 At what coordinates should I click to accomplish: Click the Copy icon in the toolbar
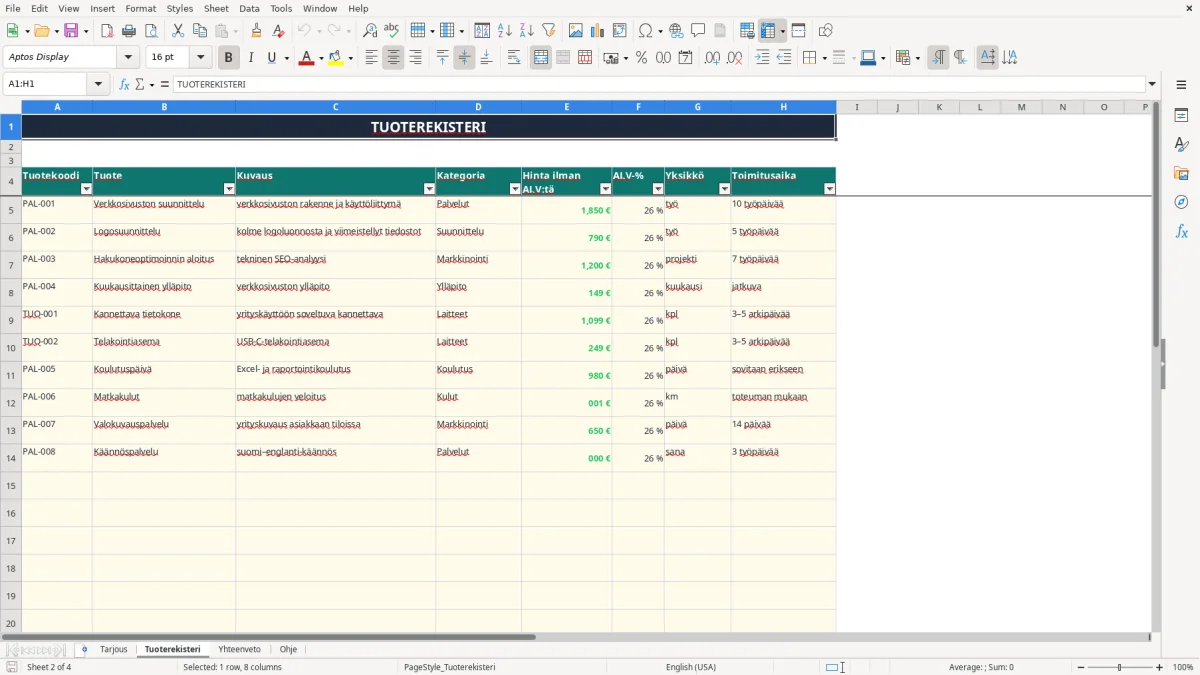coord(200,31)
